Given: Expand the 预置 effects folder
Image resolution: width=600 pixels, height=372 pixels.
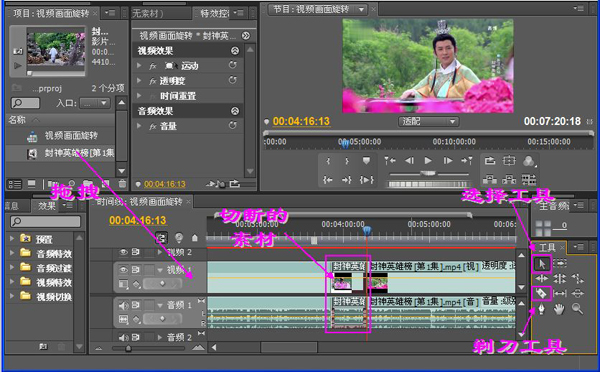Looking at the screenshot, I should [x=12, y=238].
